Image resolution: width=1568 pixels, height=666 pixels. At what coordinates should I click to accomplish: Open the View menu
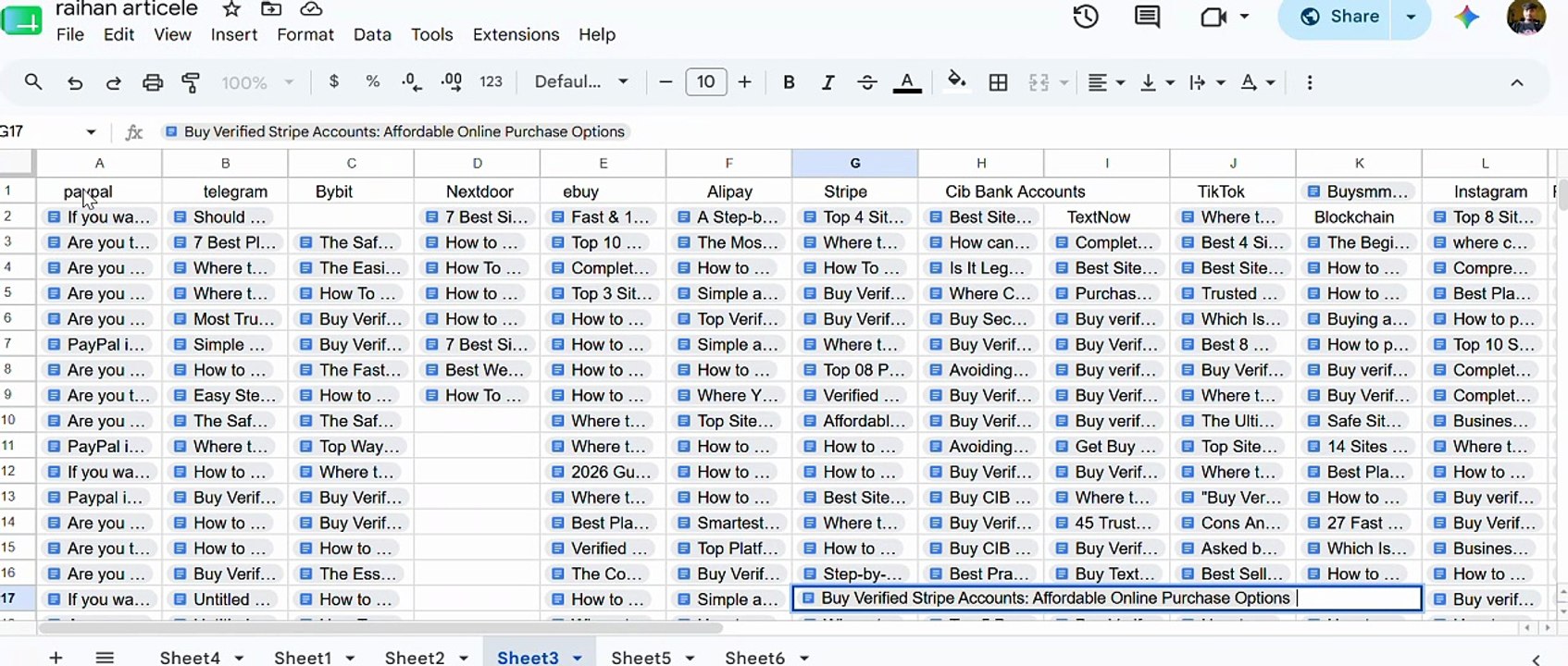(172, 34)
